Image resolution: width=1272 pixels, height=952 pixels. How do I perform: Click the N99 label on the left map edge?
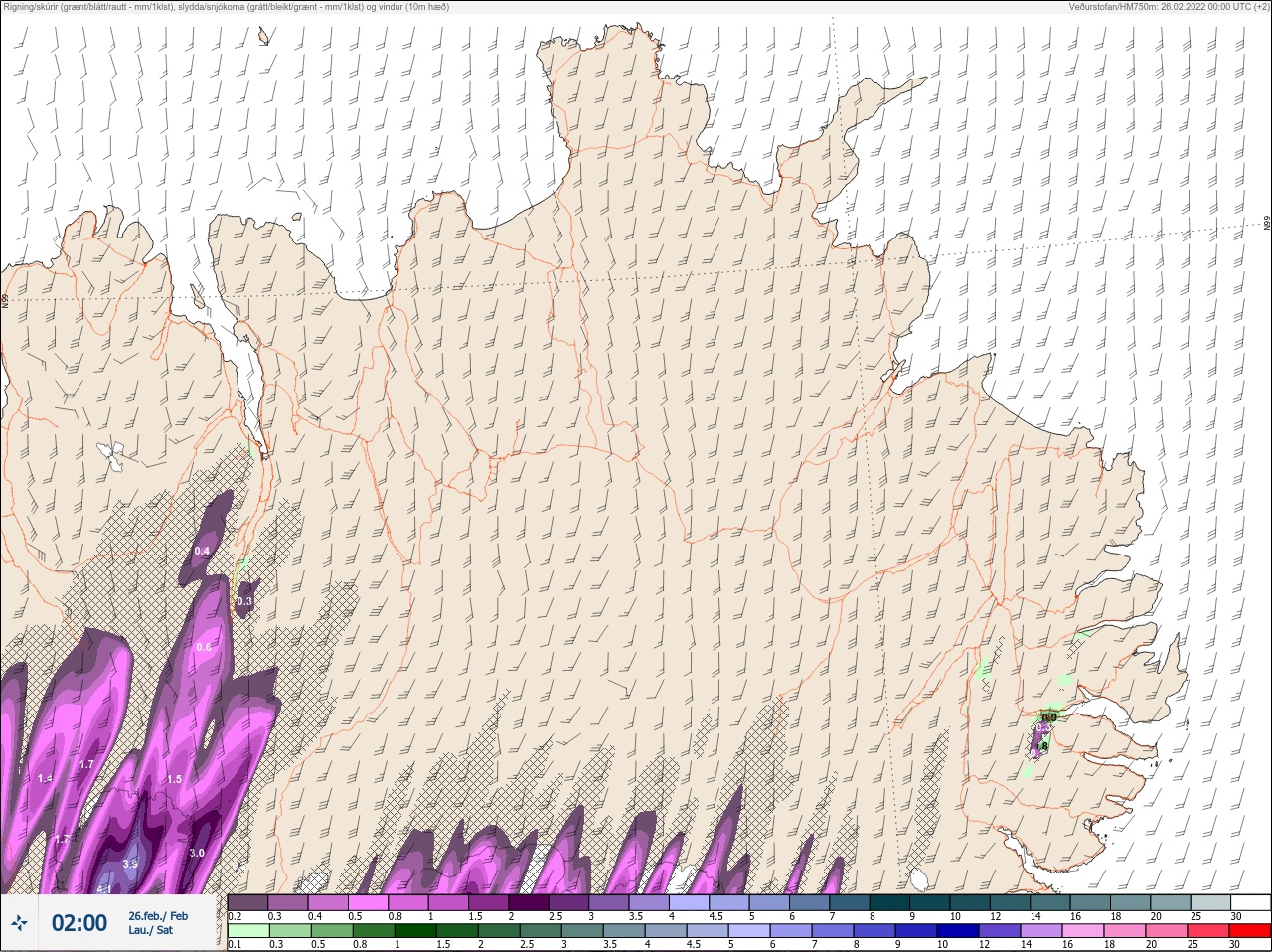(5, 300)
